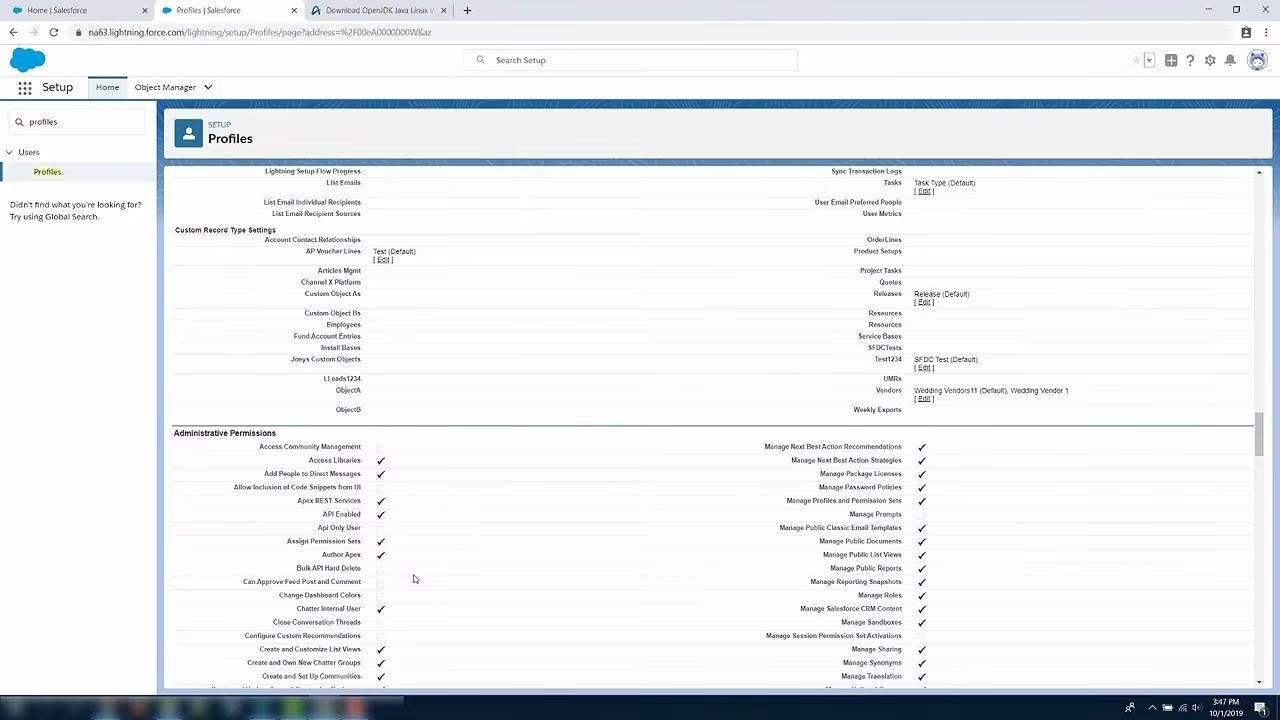Image resolution: width=1280 pixels, height=720 pixels.
Task: Close the Download OpenJDK tab
Action: tap(444, 10)
